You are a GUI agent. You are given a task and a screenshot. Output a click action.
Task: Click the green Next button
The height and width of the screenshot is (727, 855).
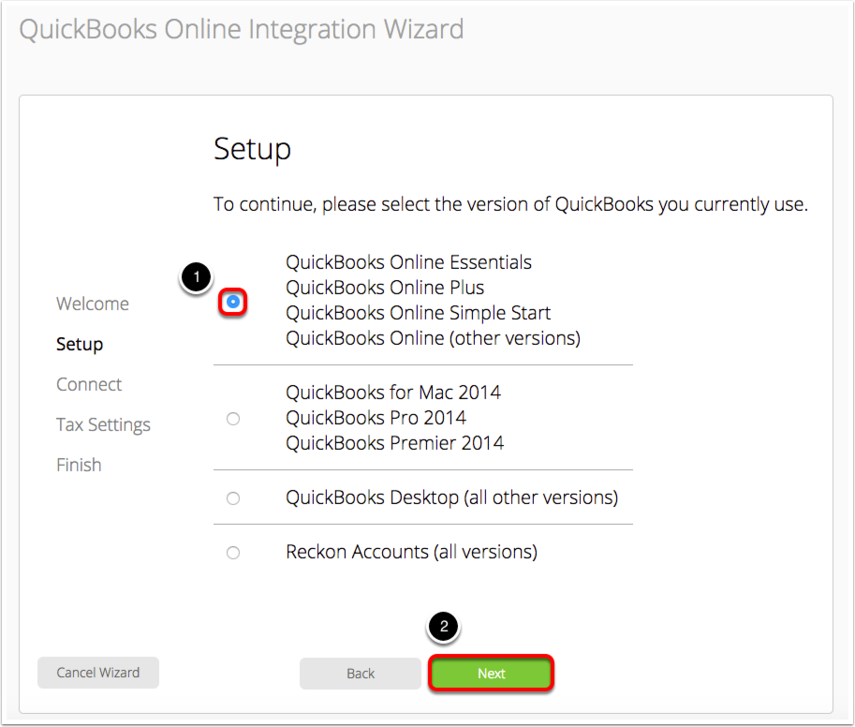coord(491,674)
